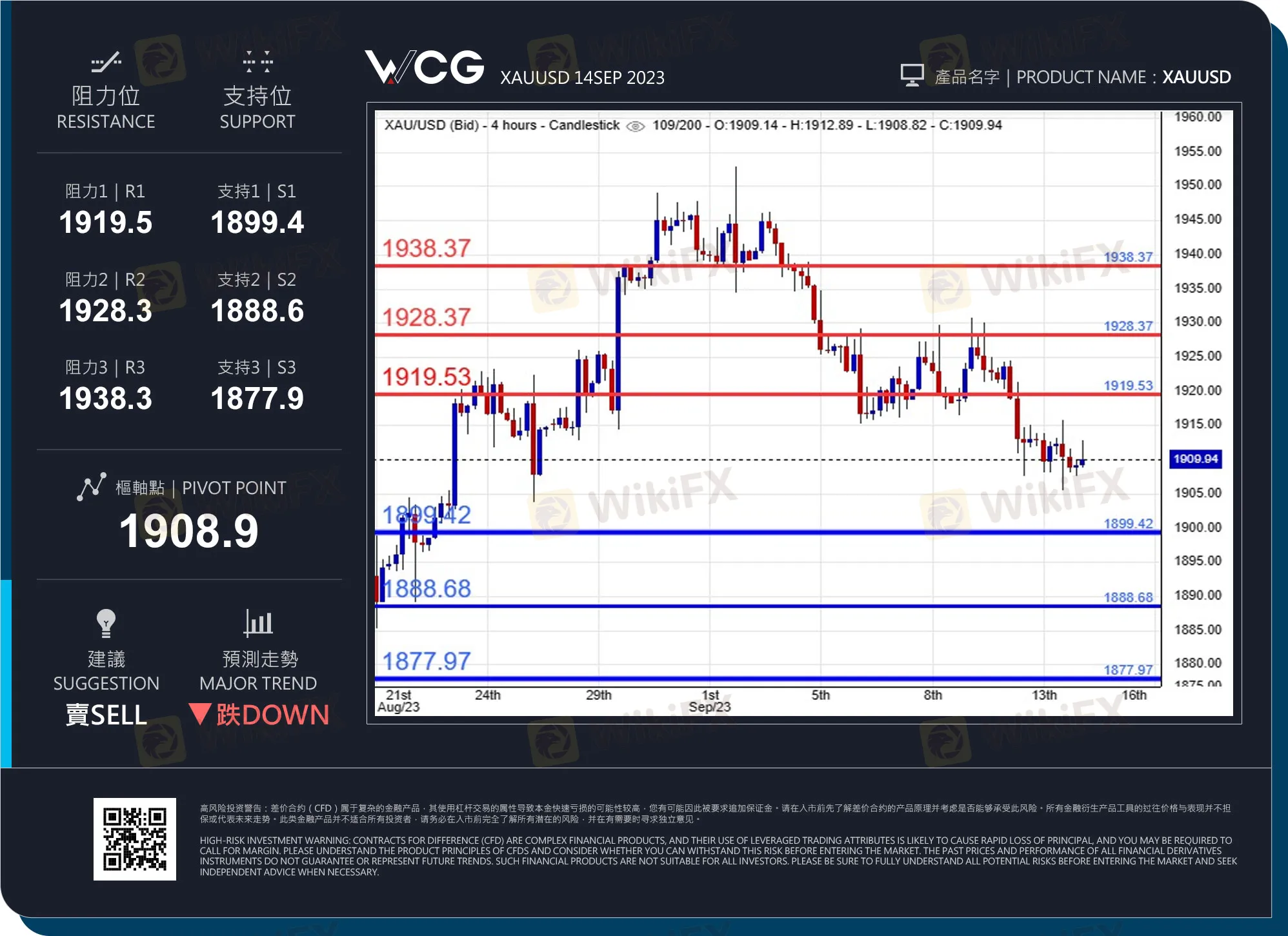Click the large red 1928.37 chart label

[x=427, y=317]
